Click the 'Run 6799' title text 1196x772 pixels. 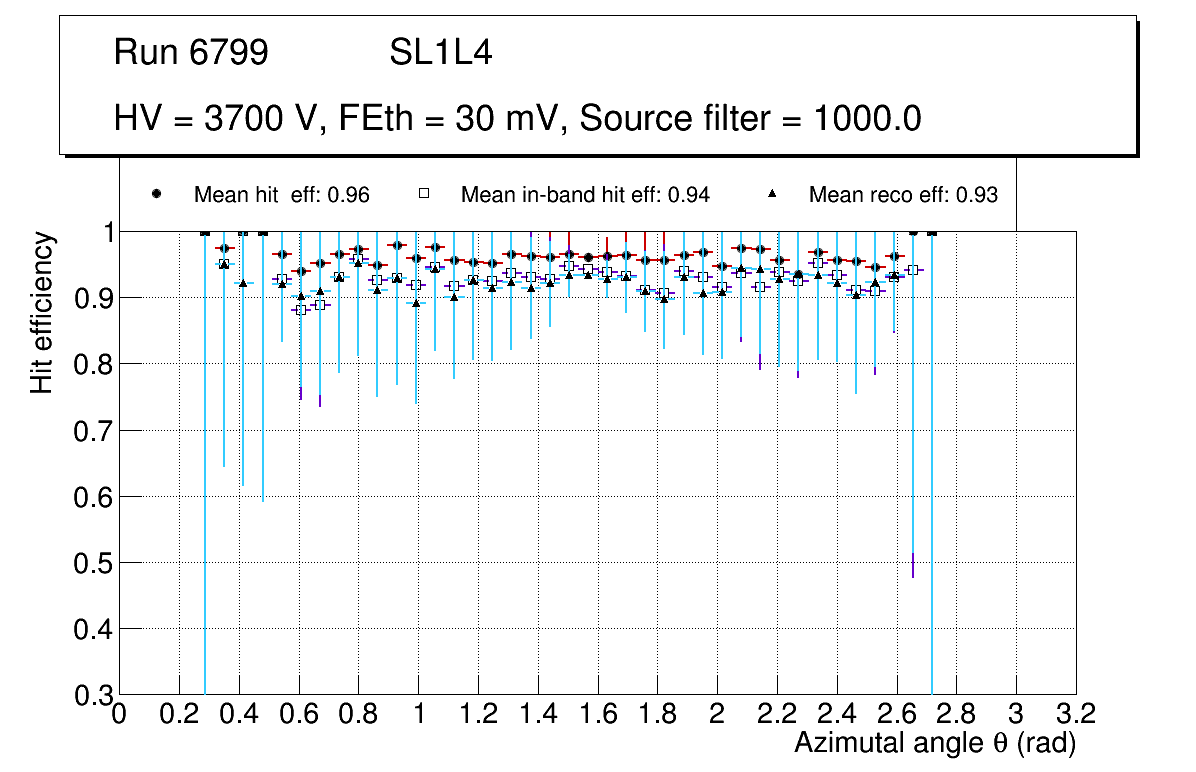[191, 53]
